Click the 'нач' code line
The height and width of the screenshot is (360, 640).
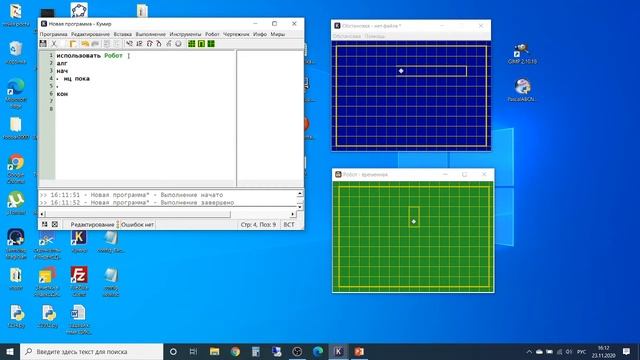(62, 71)
